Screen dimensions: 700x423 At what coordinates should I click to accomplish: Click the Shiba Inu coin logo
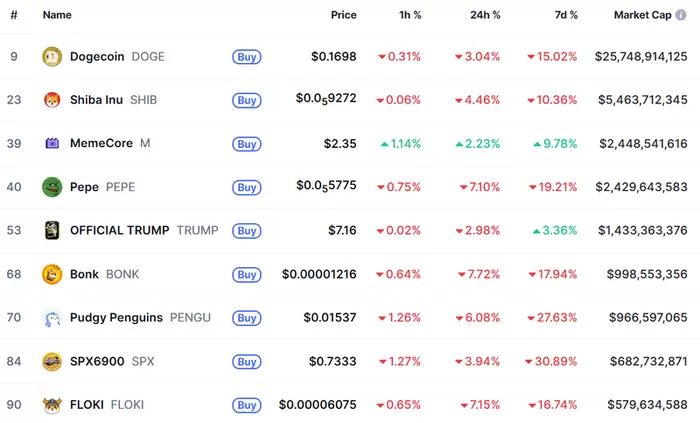click(52, 100)
